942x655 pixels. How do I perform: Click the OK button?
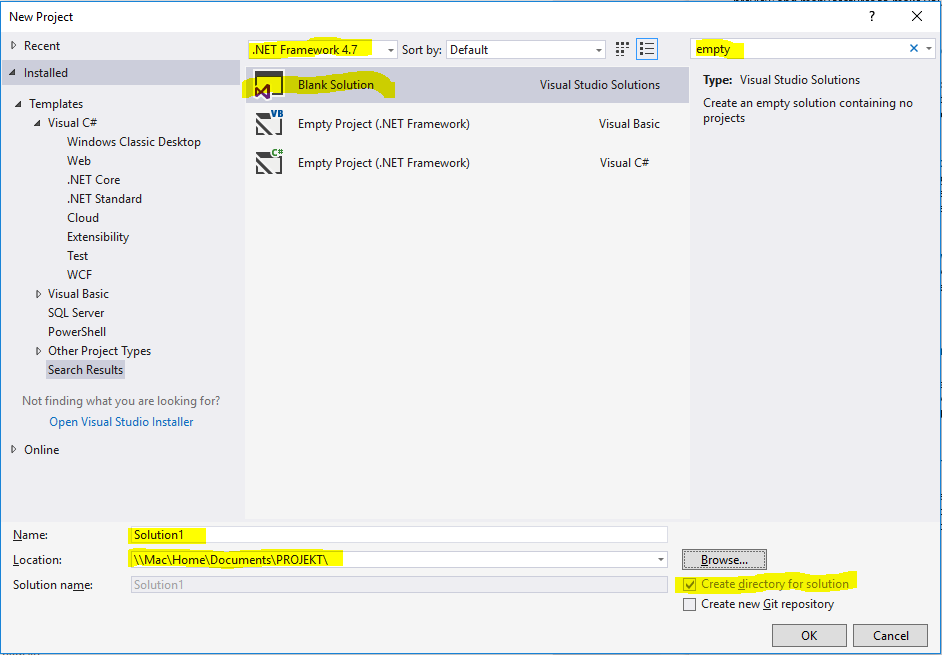coord(809,636)
